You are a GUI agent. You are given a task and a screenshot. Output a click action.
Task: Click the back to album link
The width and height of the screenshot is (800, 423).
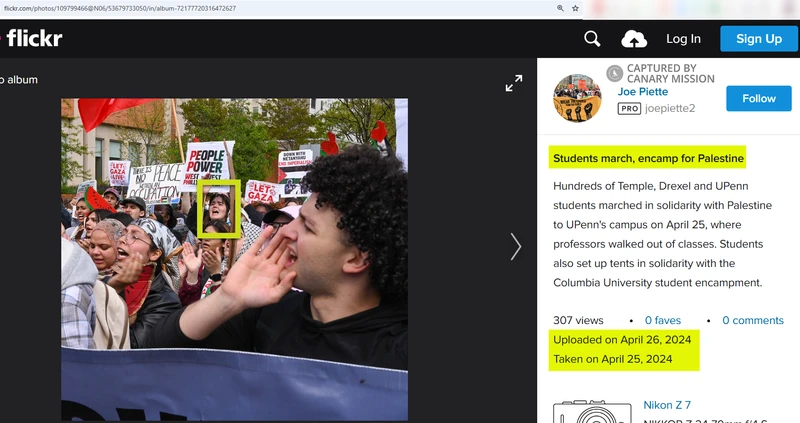pos(19,80)
